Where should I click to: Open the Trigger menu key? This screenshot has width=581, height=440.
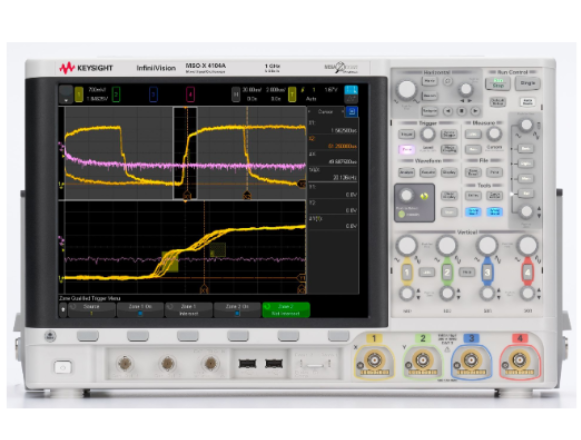406,134
